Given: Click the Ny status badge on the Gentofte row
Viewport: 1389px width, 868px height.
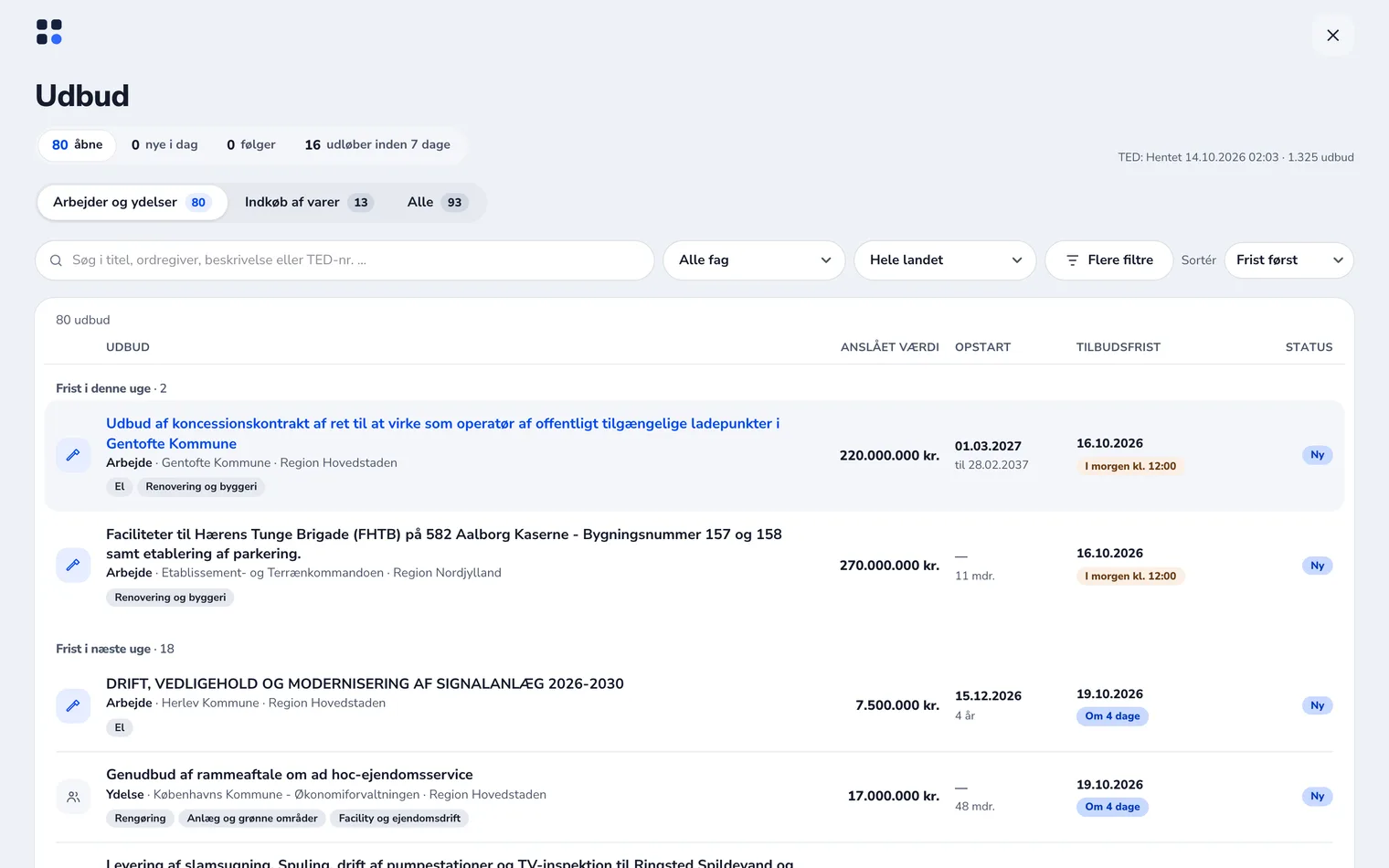Looking at the screenshot, I should tap(1317, 455).
